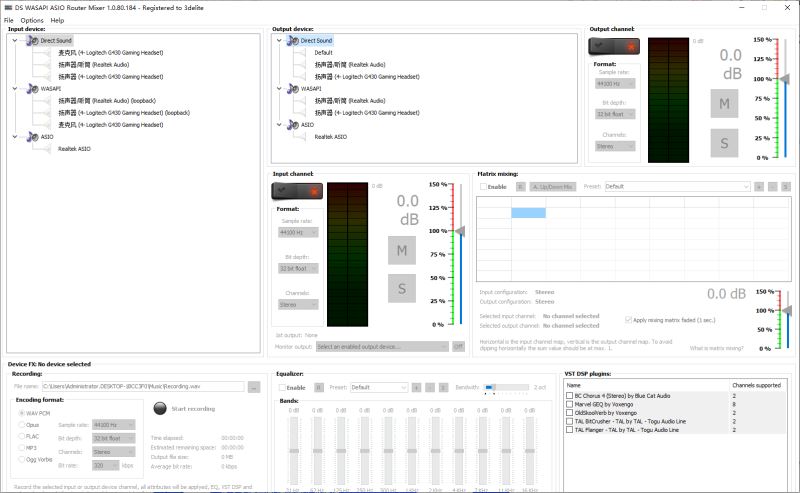
Task: Enable matrix mixing checkbox
Action: point(483,187)
